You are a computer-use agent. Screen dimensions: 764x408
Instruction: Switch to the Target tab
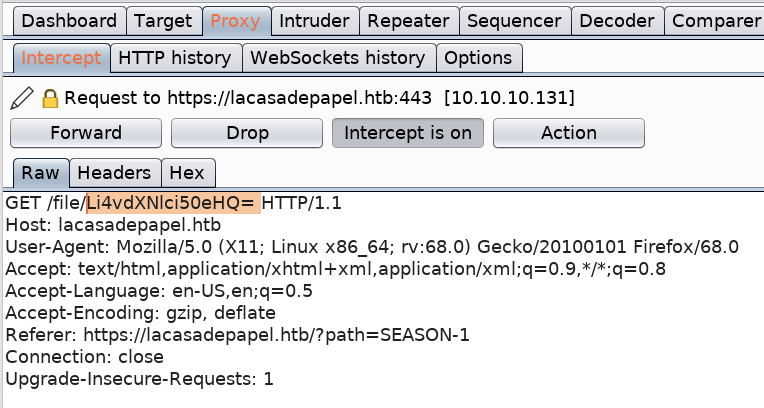pos(163,20)
